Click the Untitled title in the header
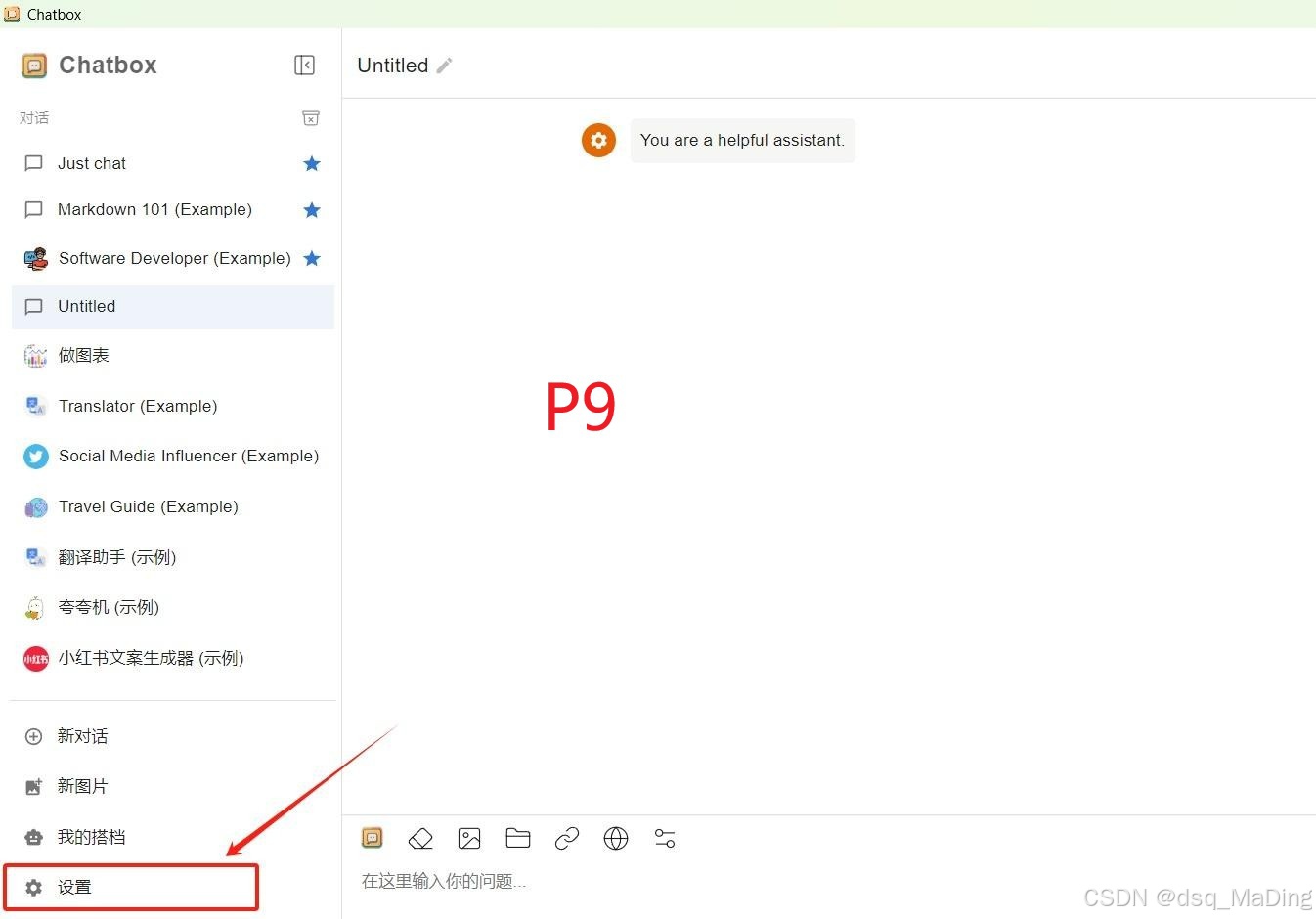The image size is (1316, 919). pos(393,66)
